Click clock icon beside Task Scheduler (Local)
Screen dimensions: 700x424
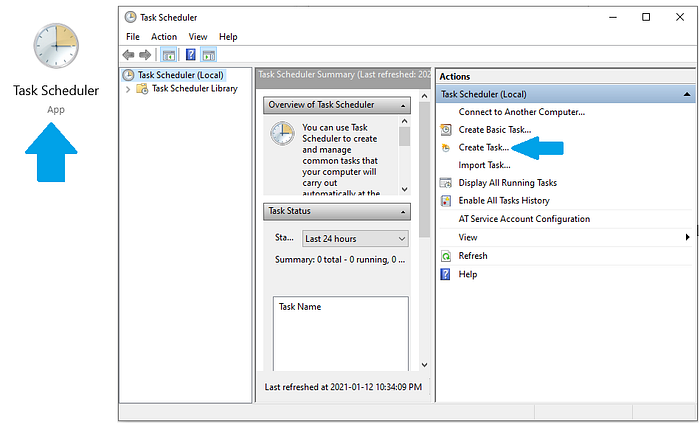tap(129, 75)
